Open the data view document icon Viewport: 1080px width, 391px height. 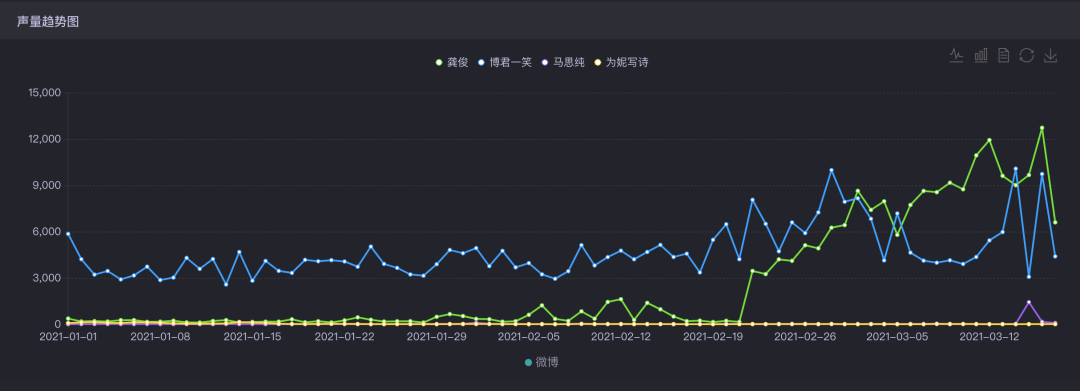(1004, 56)
